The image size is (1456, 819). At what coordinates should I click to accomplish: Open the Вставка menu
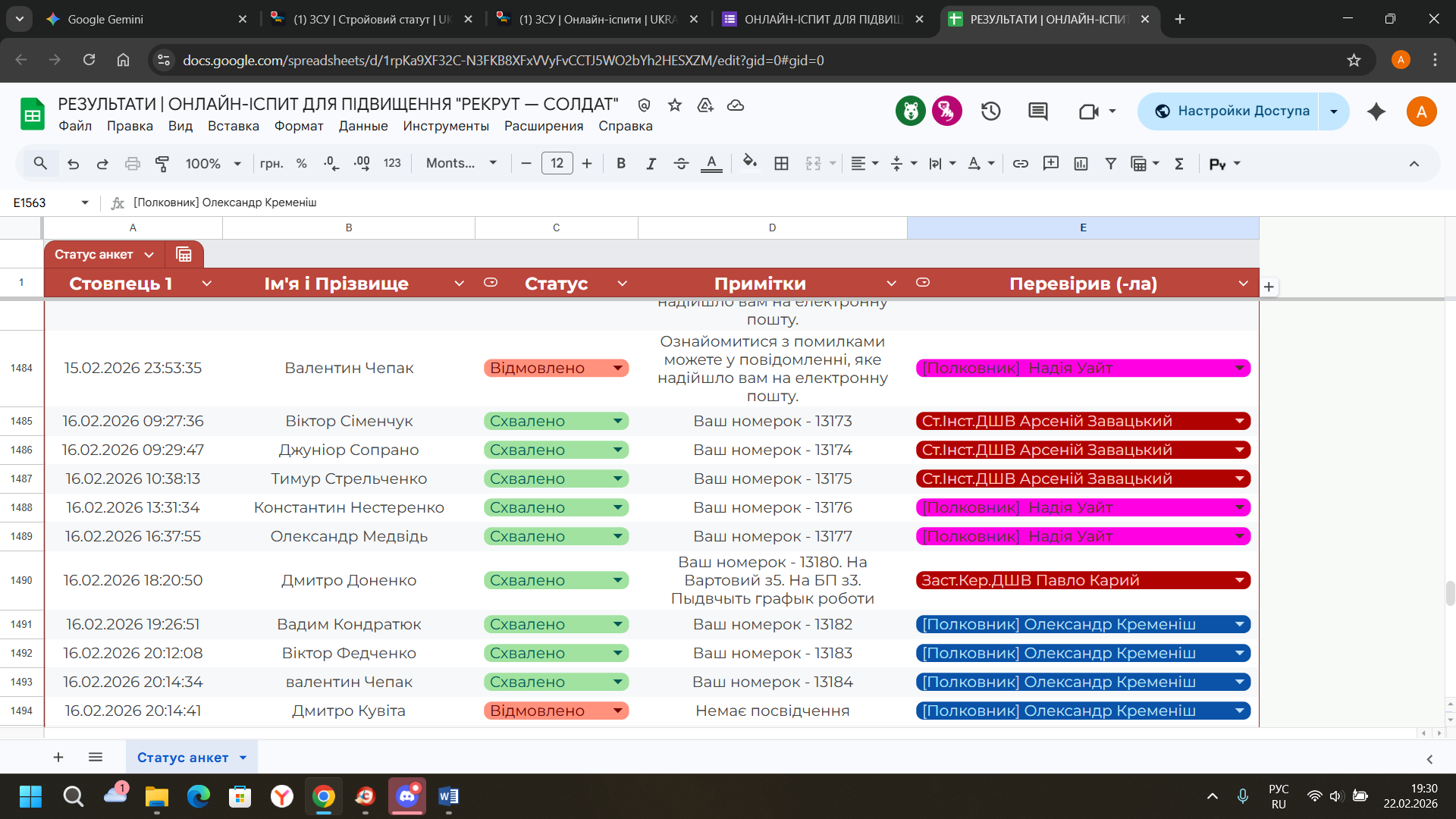(x=233, y=126)
